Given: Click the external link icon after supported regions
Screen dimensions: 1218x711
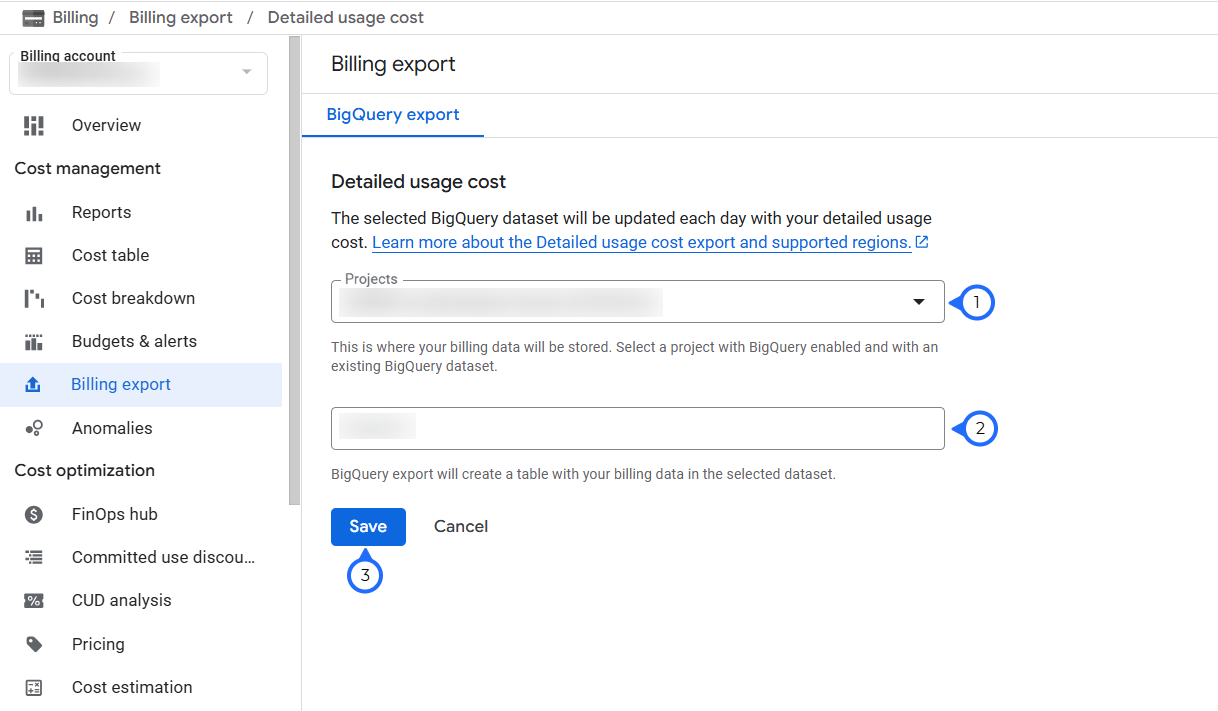Looking at the screenshot, I should pos(922,242).
